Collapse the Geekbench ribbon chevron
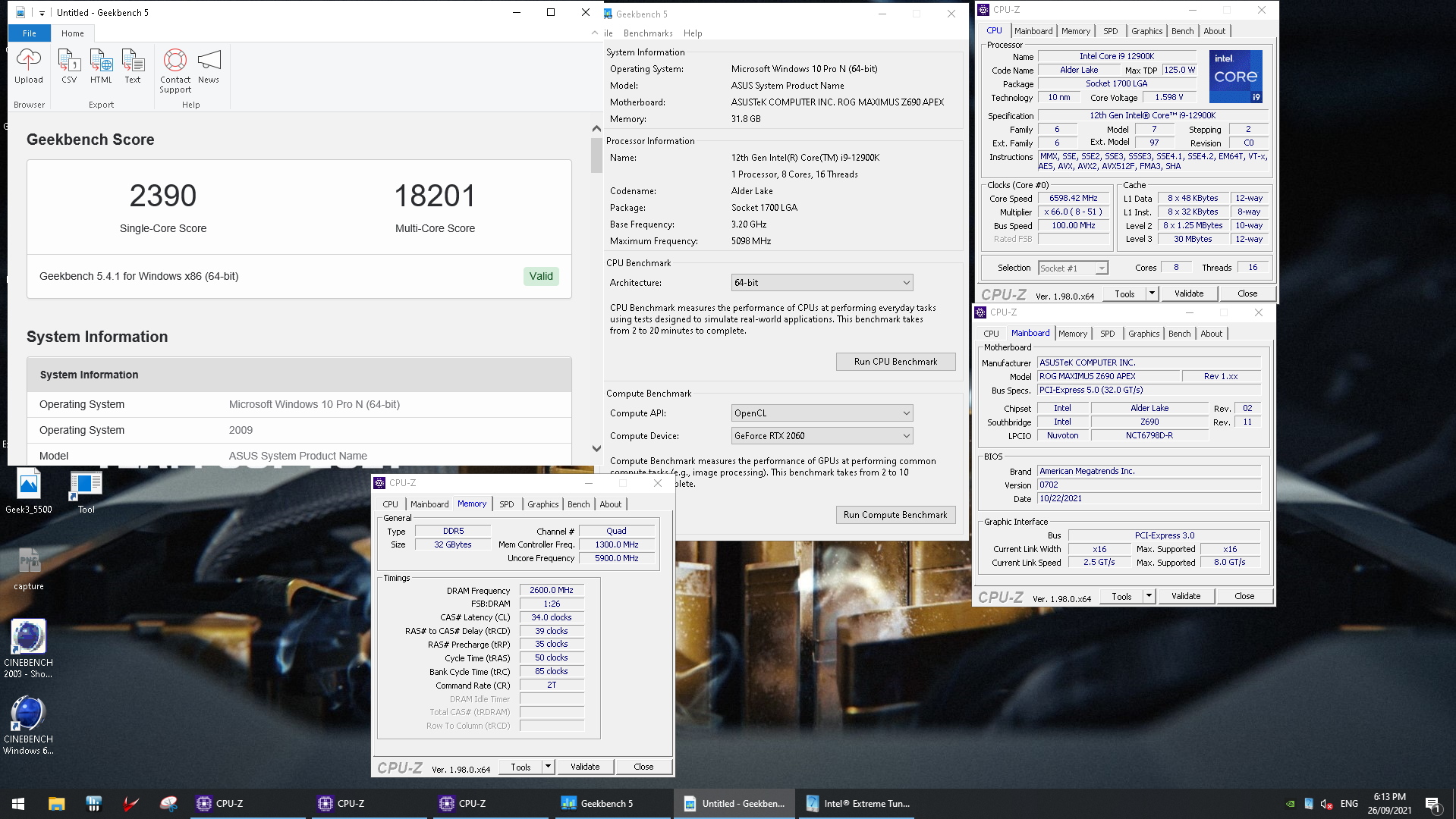This screenshot has width=1456, height=819. pyautogui.click(x=595, y=33)
